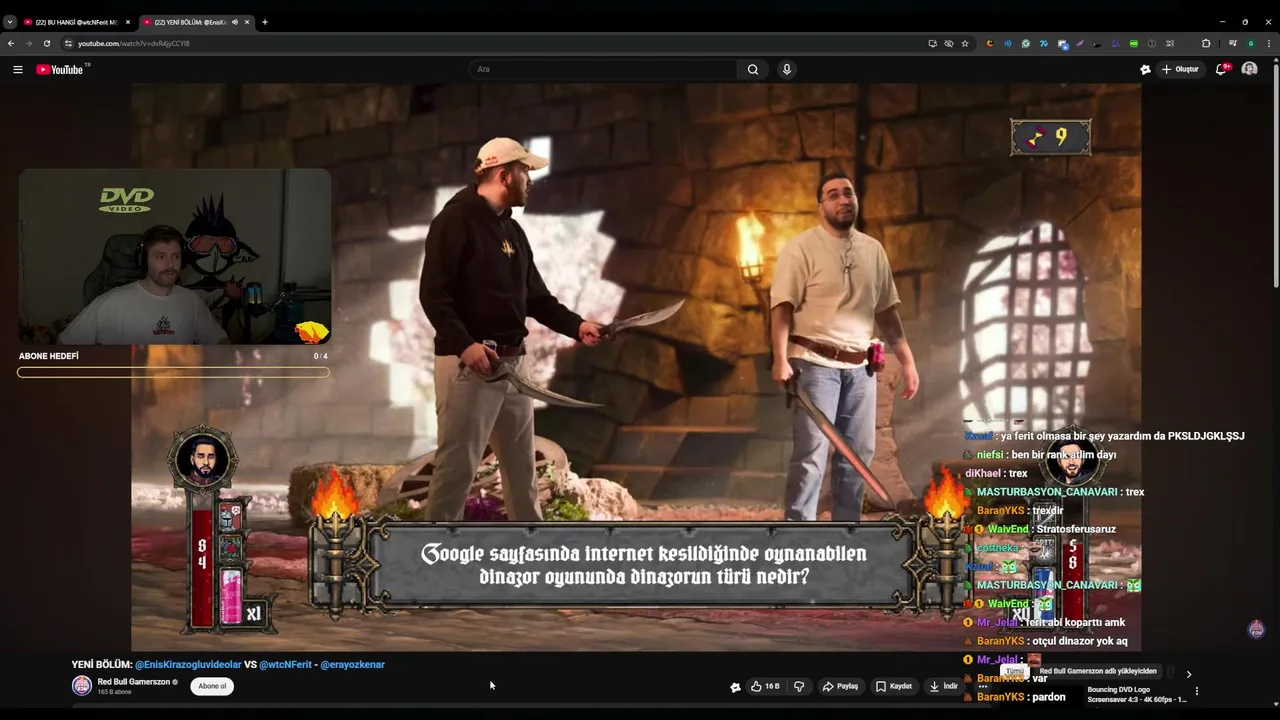
Task: Close the YENİ BÖLÜM tab
Action: pyautogui.click(x=247, y=22)
